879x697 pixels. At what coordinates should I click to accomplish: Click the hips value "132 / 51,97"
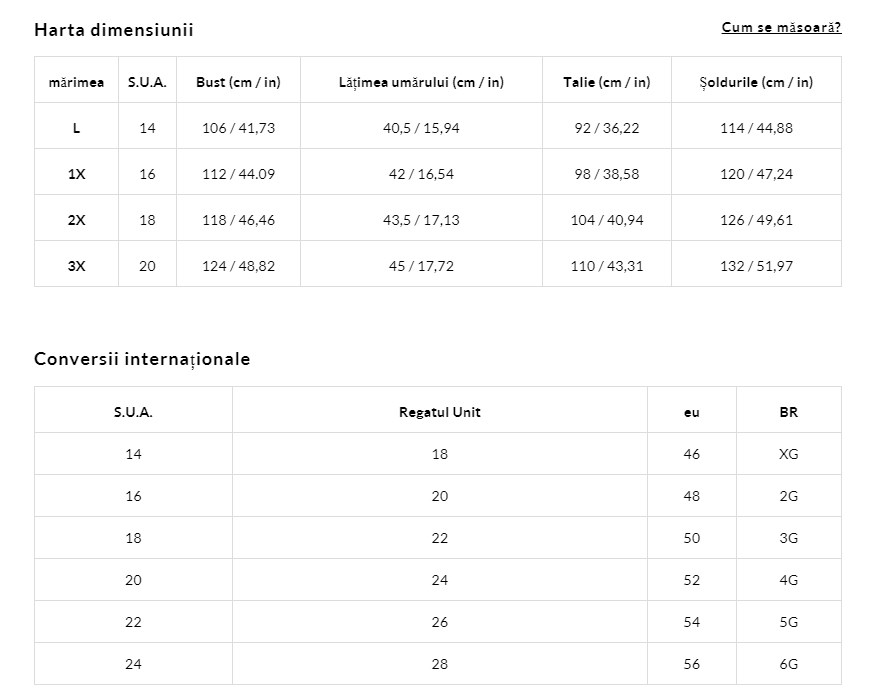coord(756,266)
